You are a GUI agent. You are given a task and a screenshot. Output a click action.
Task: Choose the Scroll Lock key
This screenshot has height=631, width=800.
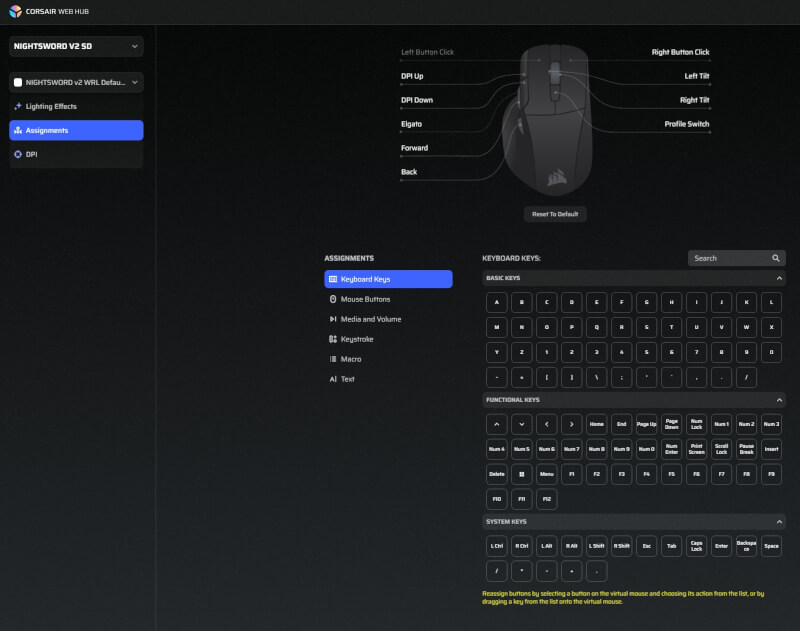[x=721, y=449]
